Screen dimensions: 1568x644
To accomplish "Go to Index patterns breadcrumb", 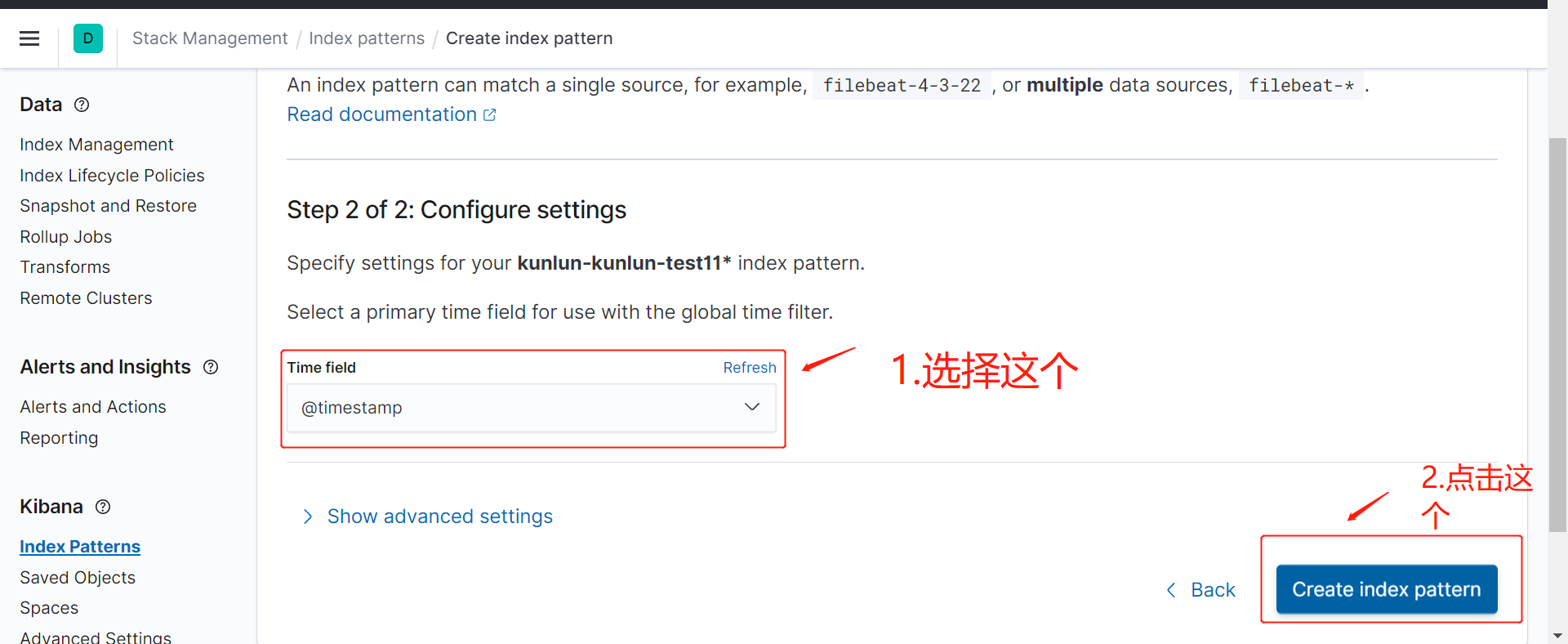I will (x=367, y=38).
